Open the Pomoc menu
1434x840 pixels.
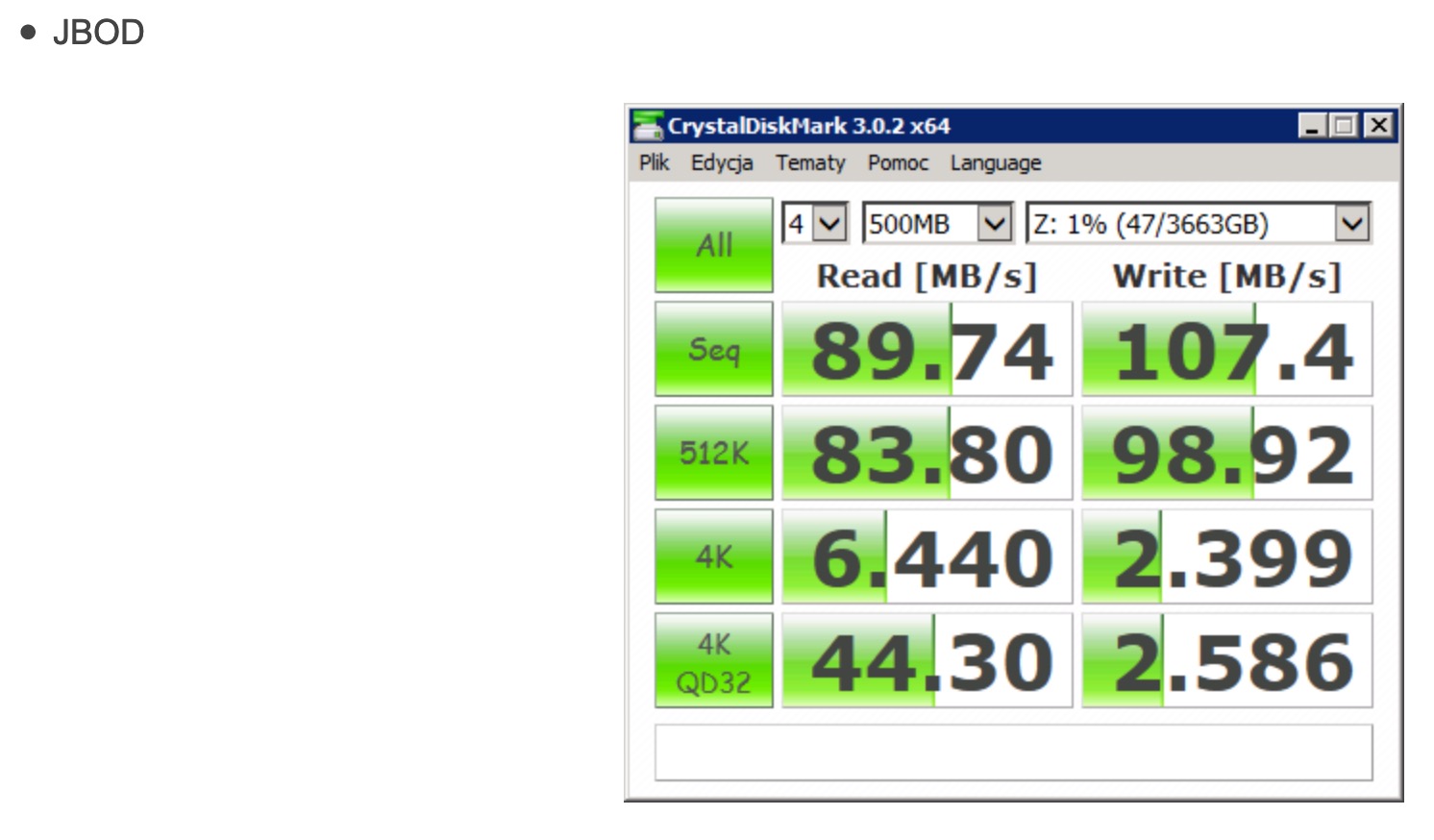pos(898,162)
